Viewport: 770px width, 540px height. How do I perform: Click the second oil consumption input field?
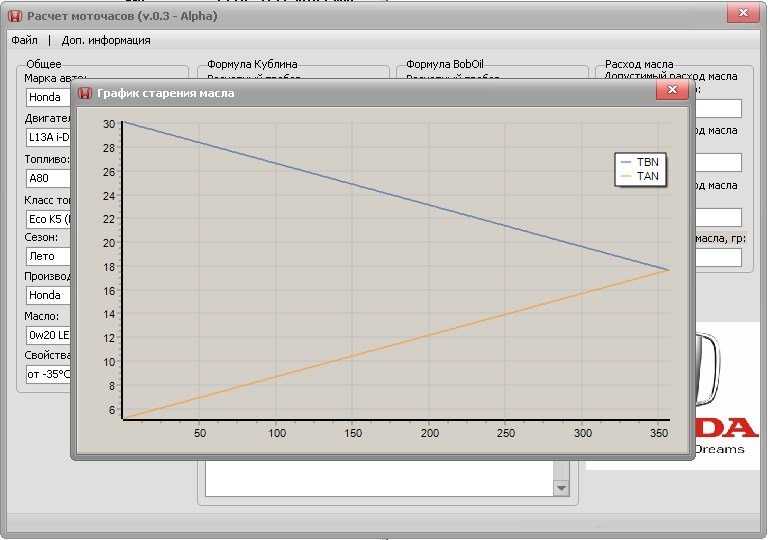[718, 162]
